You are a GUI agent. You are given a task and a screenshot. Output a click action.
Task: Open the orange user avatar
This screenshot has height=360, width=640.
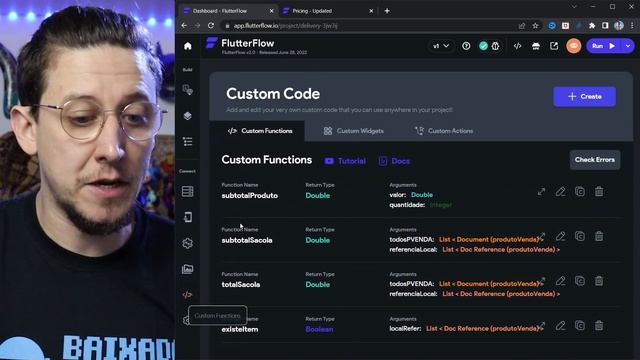[573, 46]
